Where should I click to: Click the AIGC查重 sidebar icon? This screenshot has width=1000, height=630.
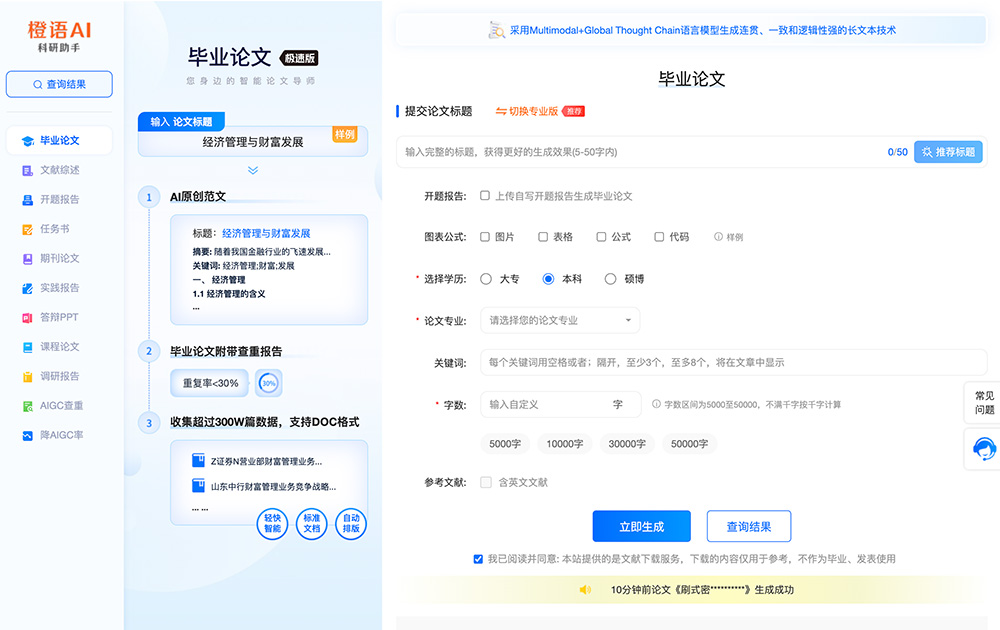click(x=27, y=406)
